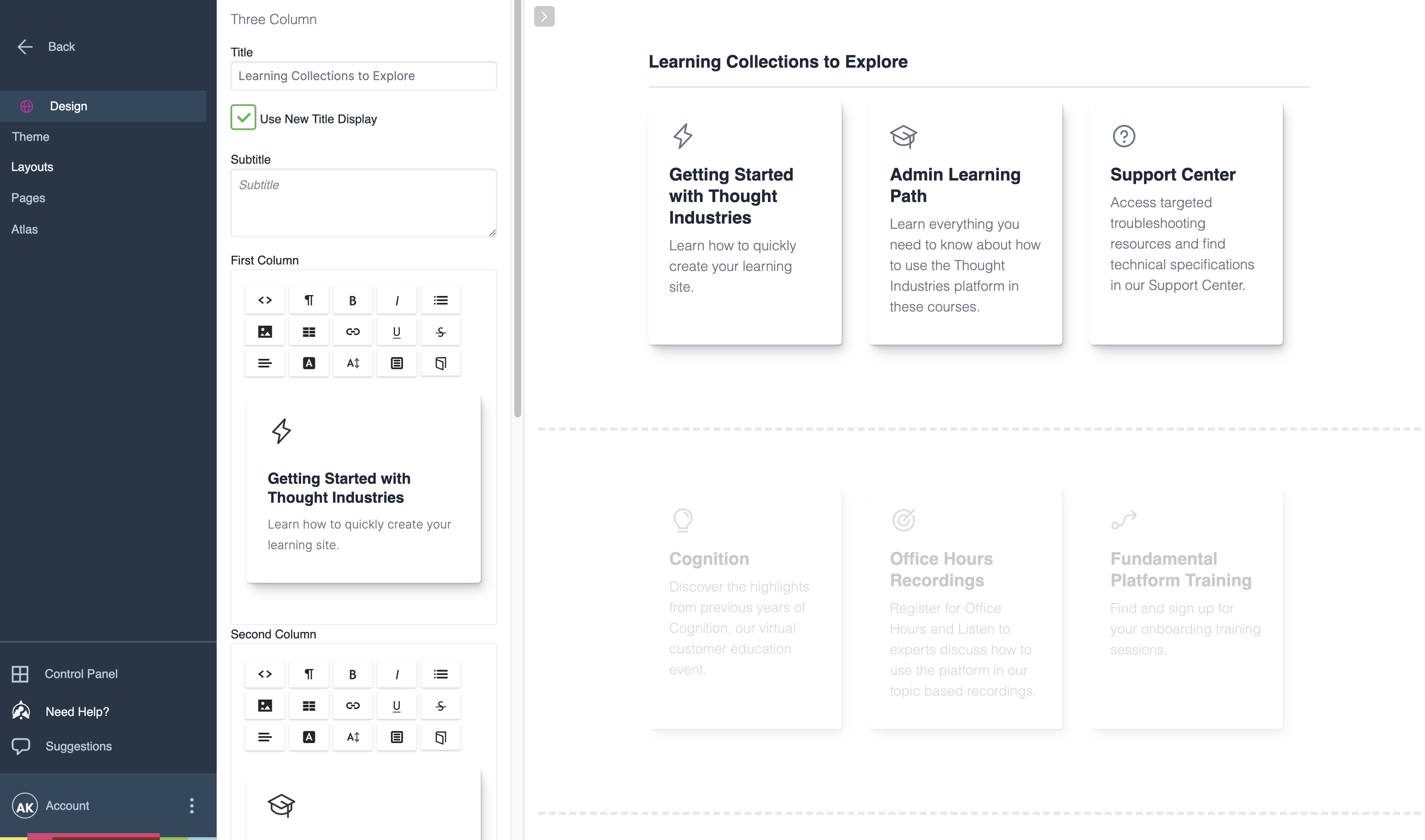Toggle strikethrough in First Column editor
Viewport: 1425px width, 840px height.
(441, 332)
